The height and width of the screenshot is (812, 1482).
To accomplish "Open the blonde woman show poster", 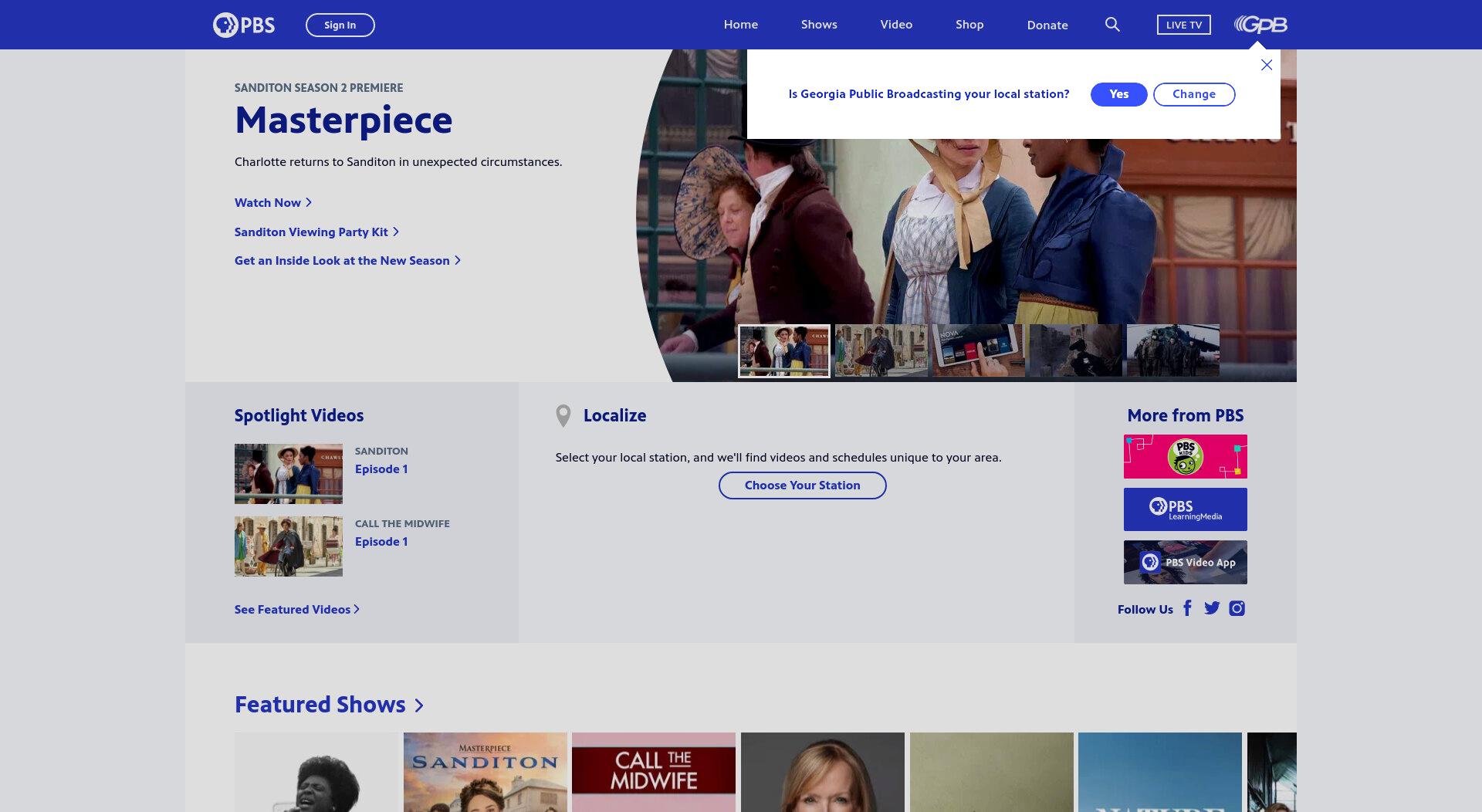I will [823, 772].
